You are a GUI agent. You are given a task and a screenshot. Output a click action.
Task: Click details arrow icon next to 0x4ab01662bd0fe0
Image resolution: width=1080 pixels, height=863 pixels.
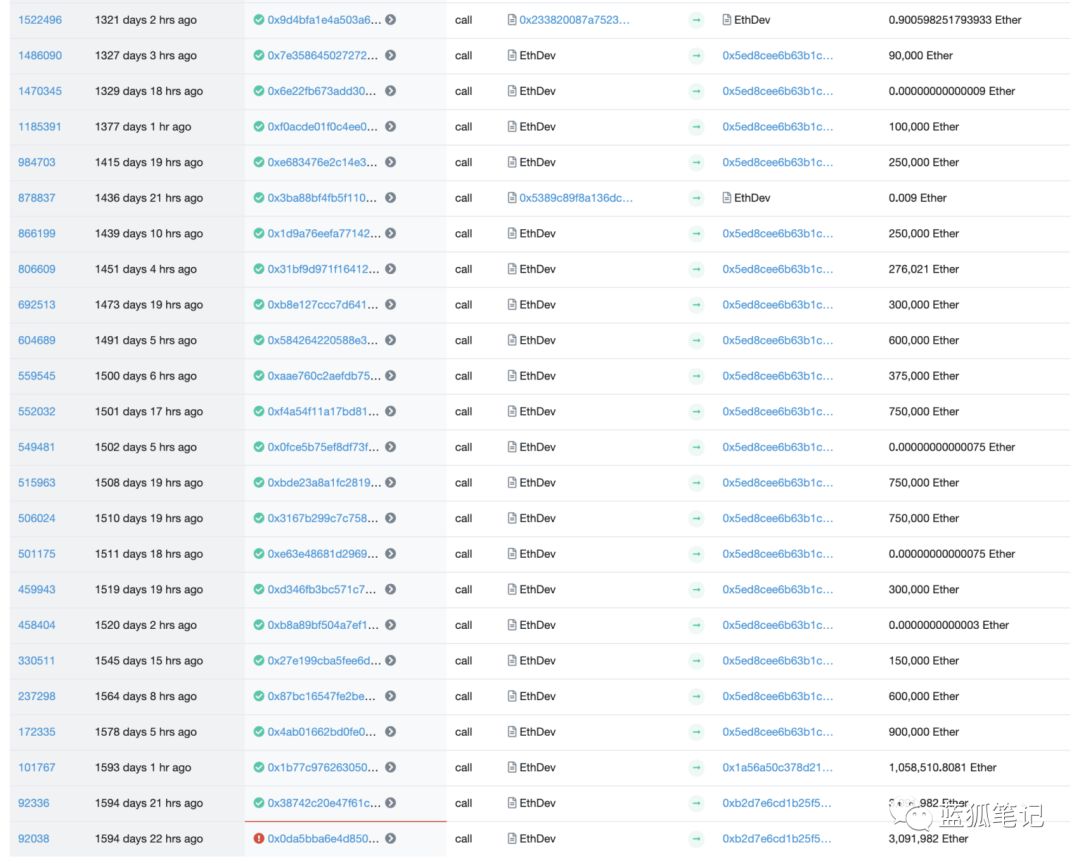tap(391, 731)
